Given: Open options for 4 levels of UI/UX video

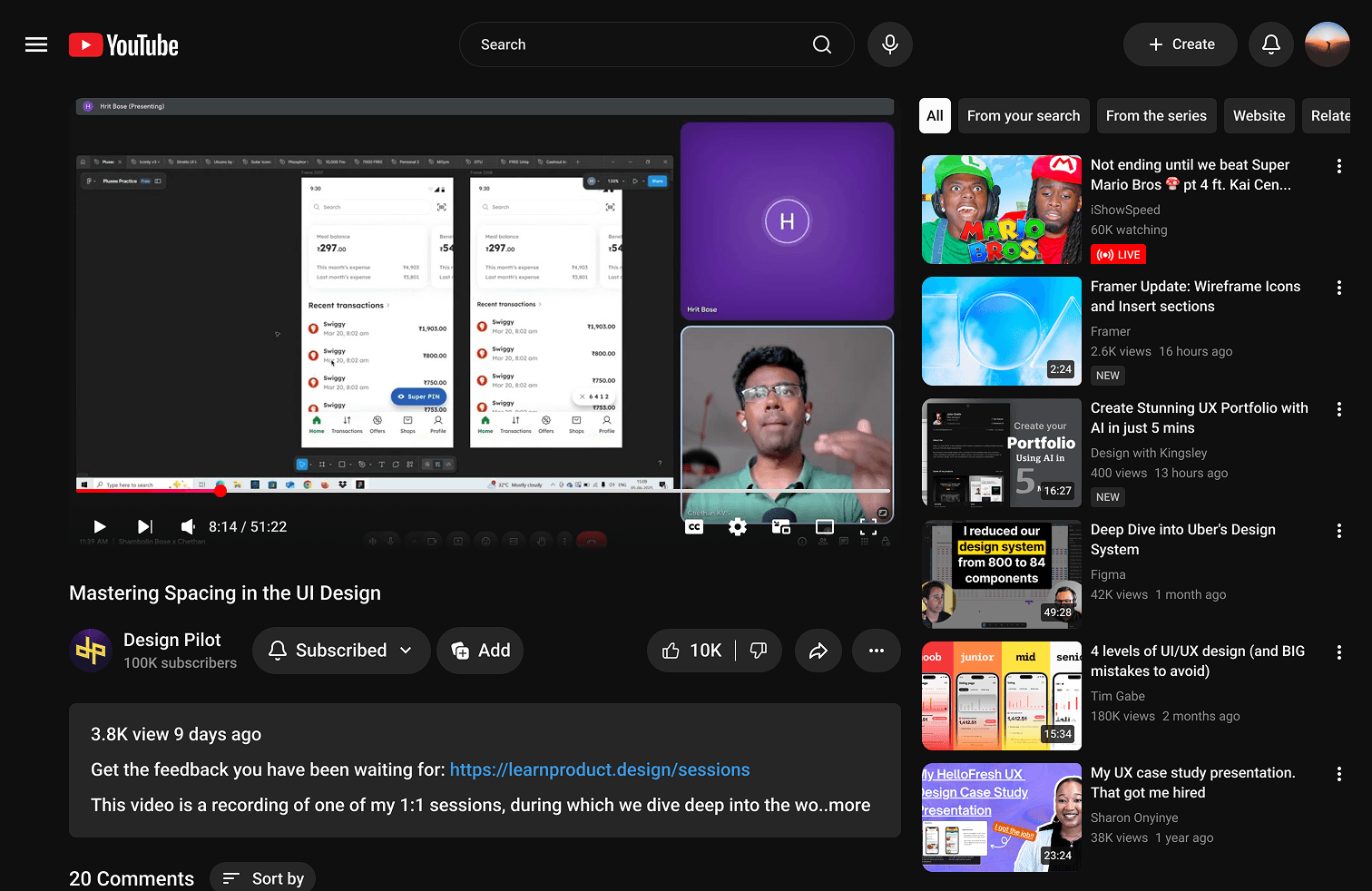Looking at the screenshot, I should pos(1339,652).
